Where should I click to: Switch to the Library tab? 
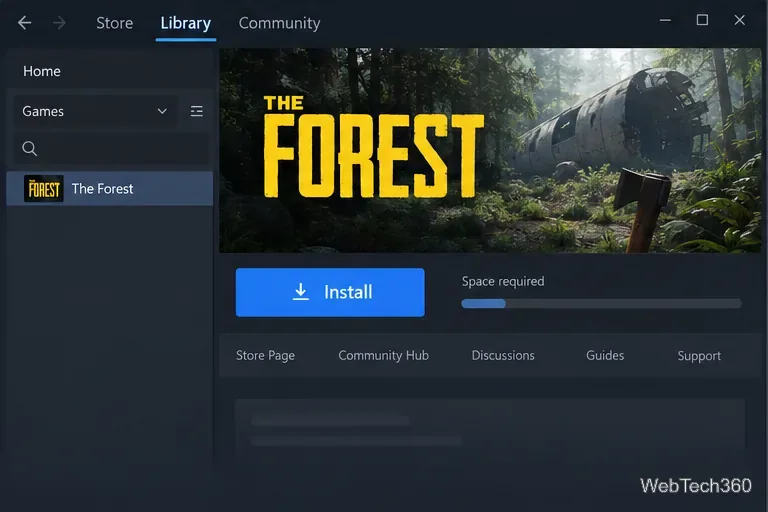coord(186,23)
